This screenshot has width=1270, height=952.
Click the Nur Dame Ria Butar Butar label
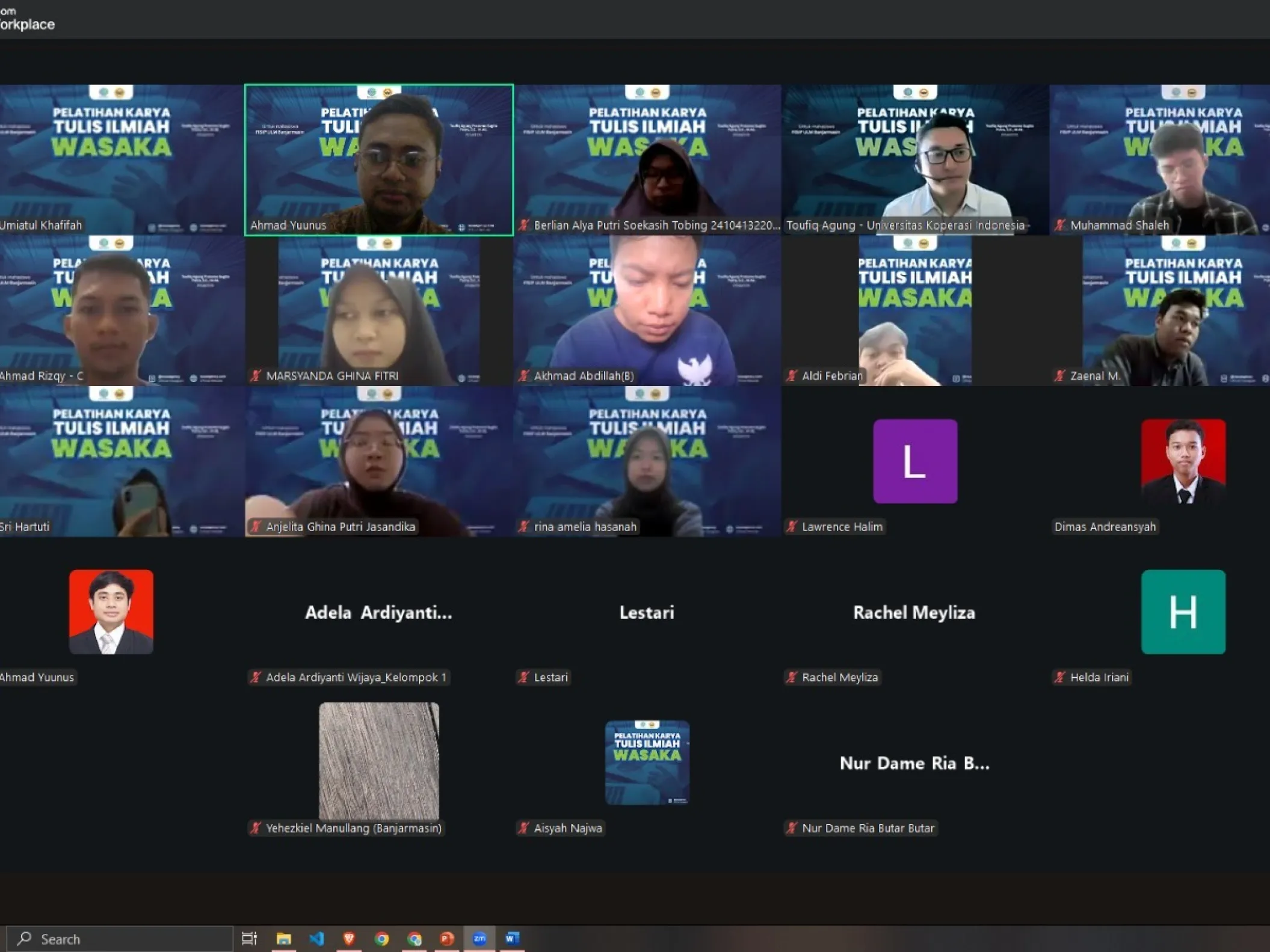868,828
